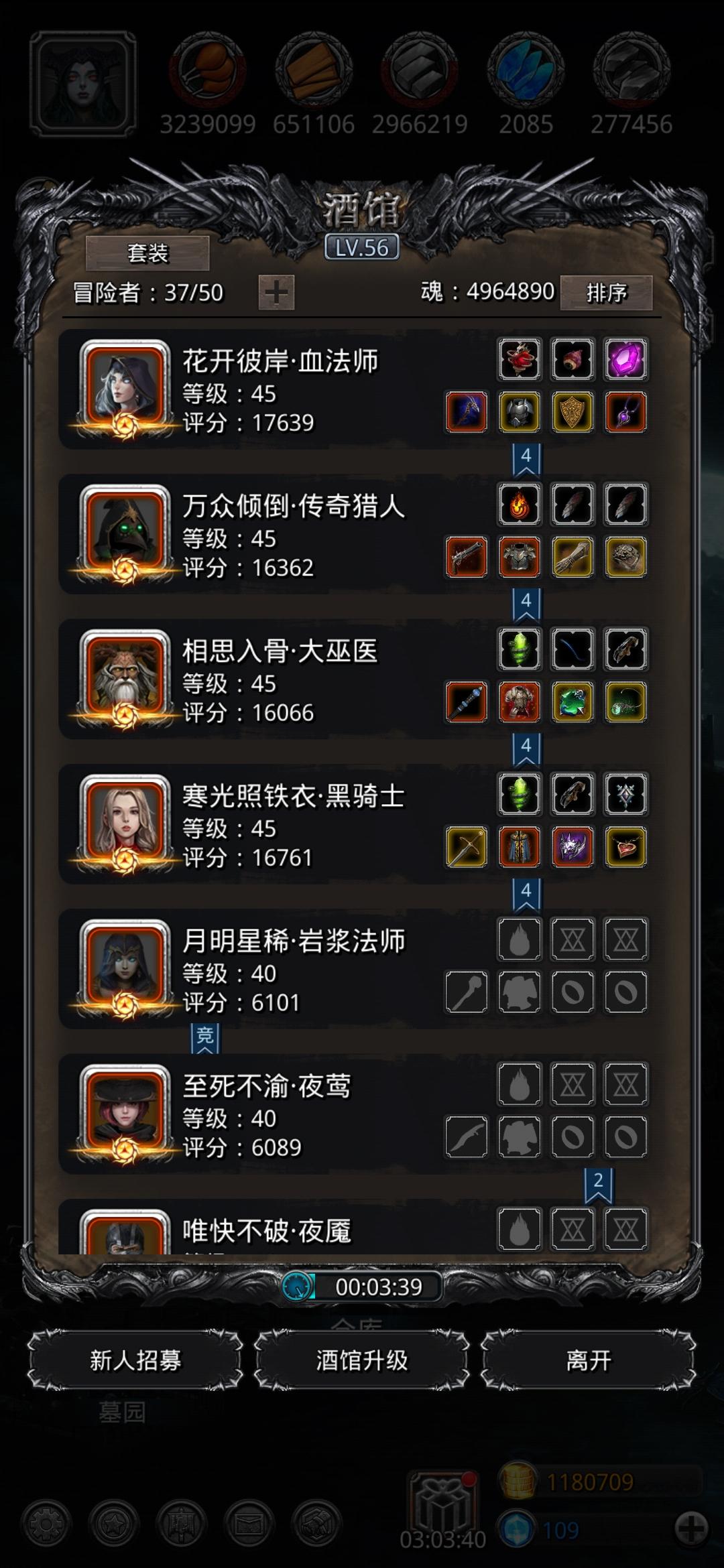This screenshot has height=1568, width=724.
Task: Tap the team 4 flag under 血法师
Action: (526, 459)
